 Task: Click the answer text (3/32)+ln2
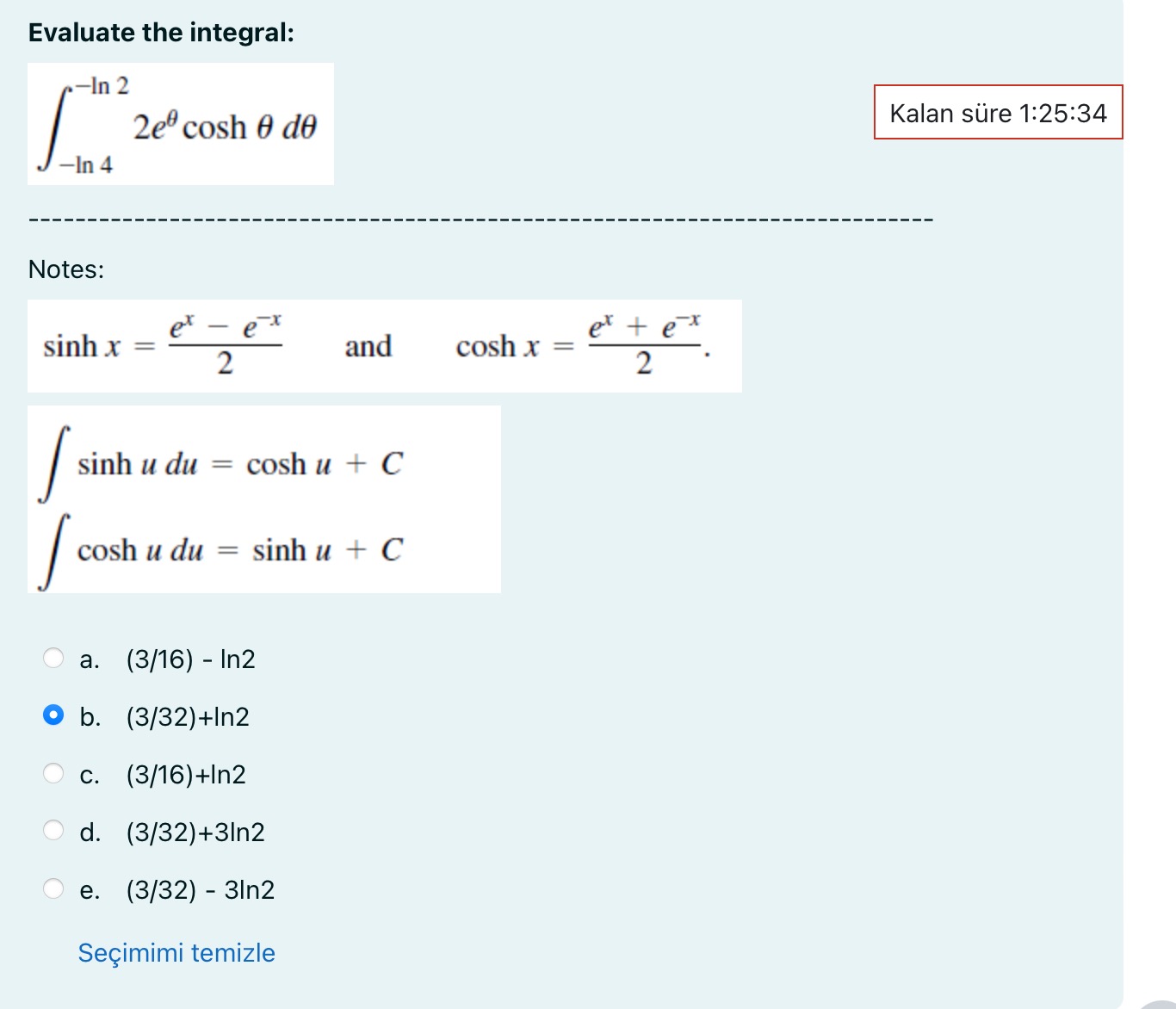[188, 716]
